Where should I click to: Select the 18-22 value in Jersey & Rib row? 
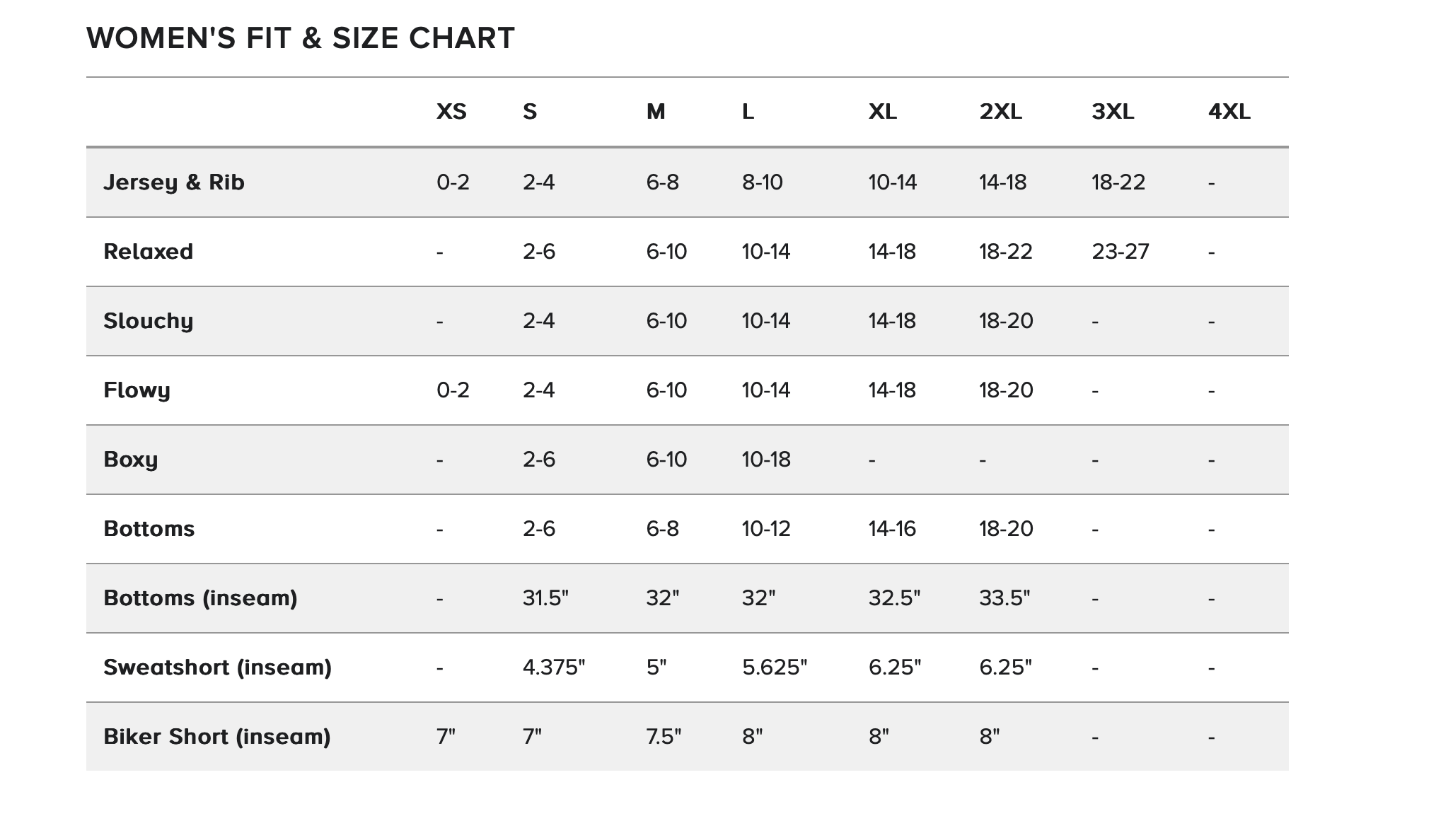(x=1118, y=182)
